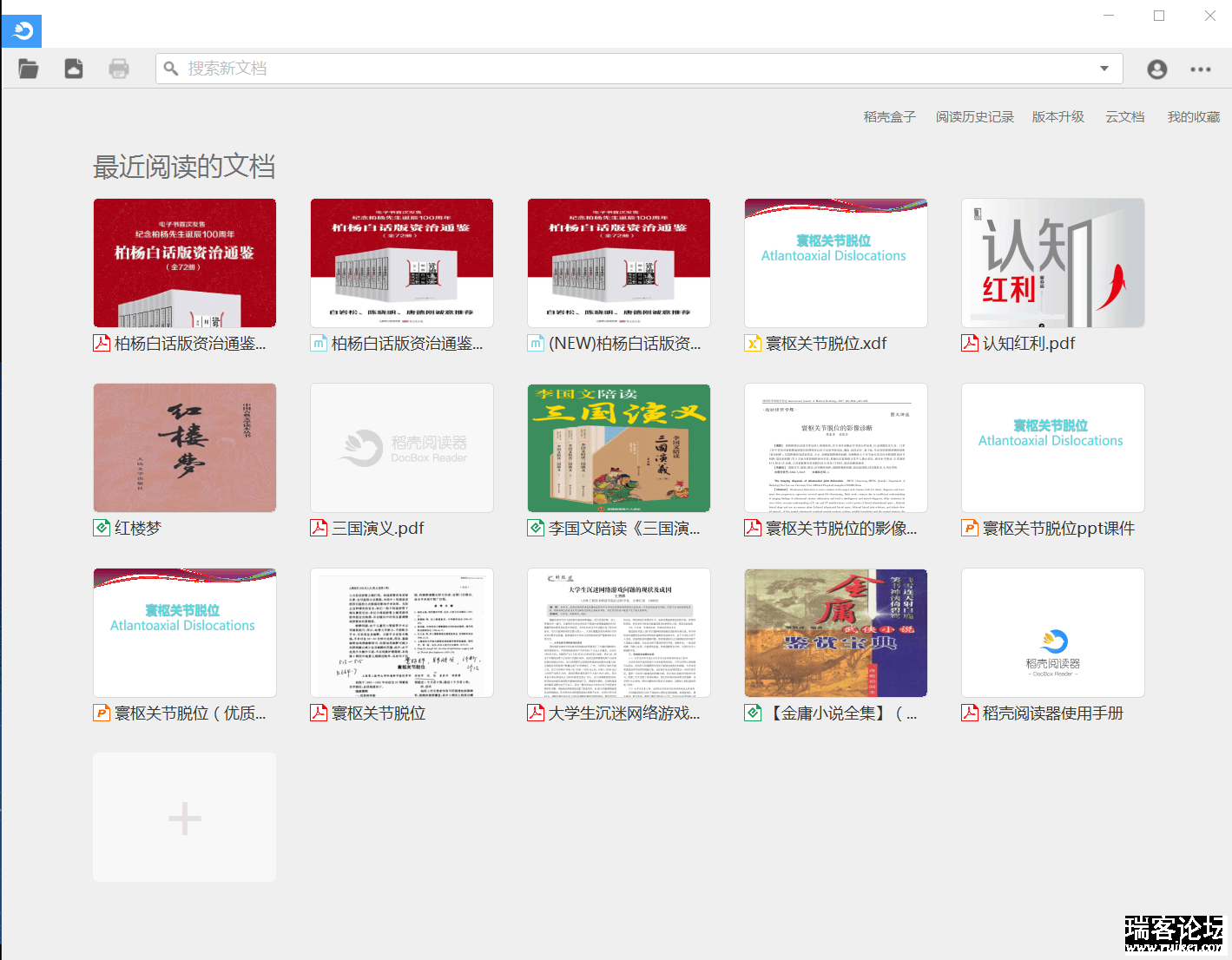Click the file name 三国演义.pdf

(x=378, y=529)
